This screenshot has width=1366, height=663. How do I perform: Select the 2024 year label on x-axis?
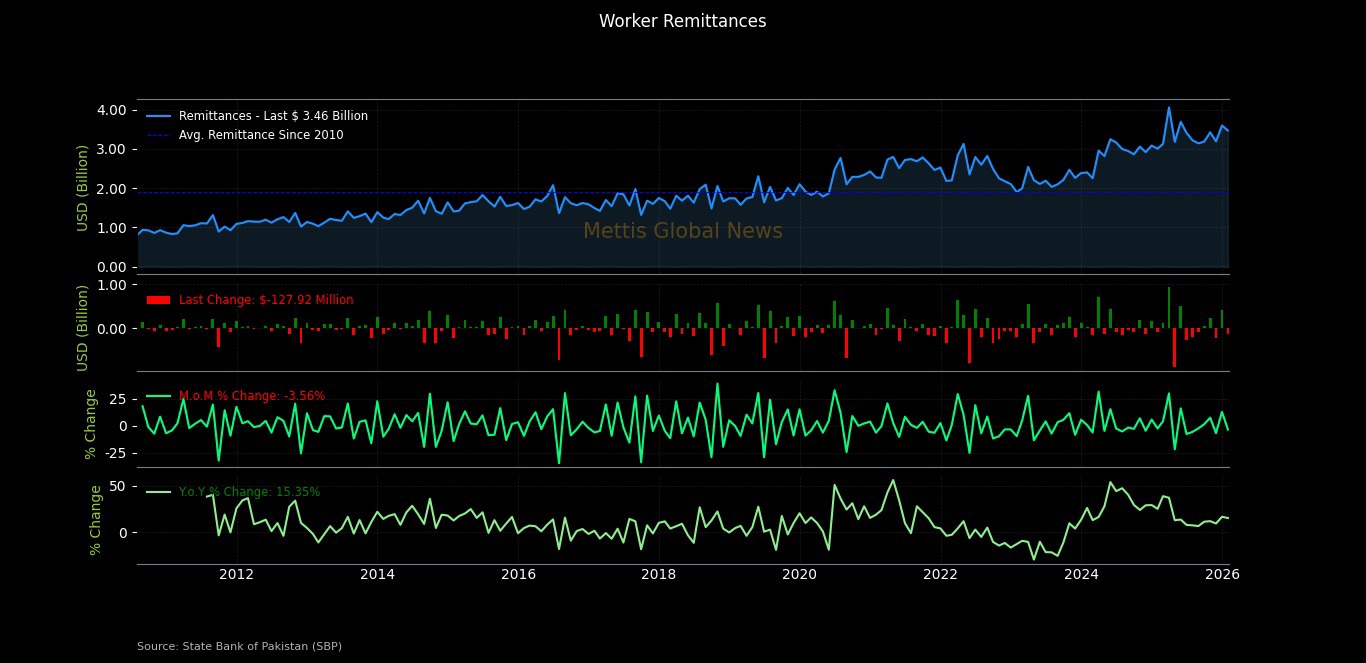click(1081, 574)
